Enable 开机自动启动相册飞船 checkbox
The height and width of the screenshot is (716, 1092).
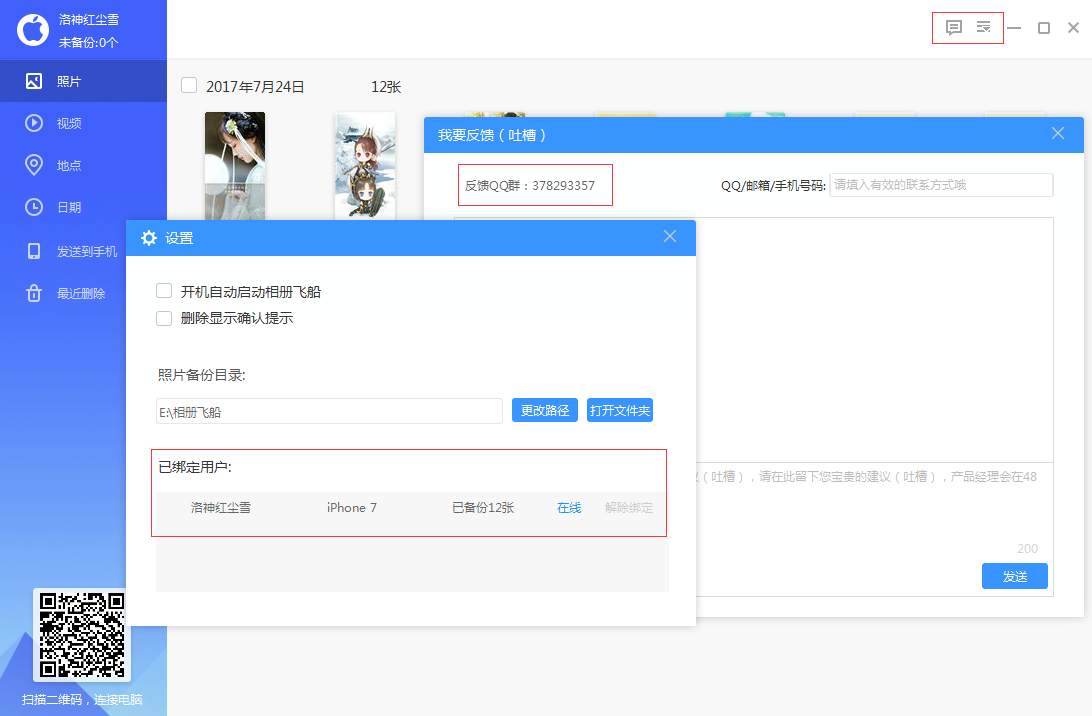[164, 291]
